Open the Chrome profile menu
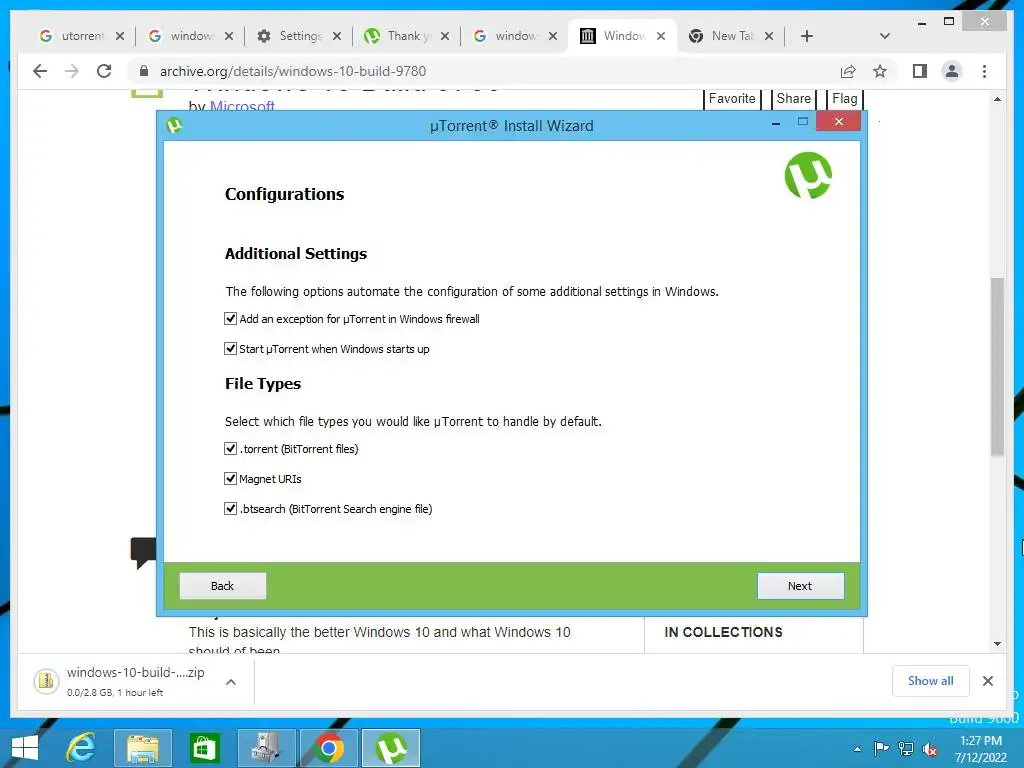Screen dimensions: 1024x768 (x=952, y=71)
